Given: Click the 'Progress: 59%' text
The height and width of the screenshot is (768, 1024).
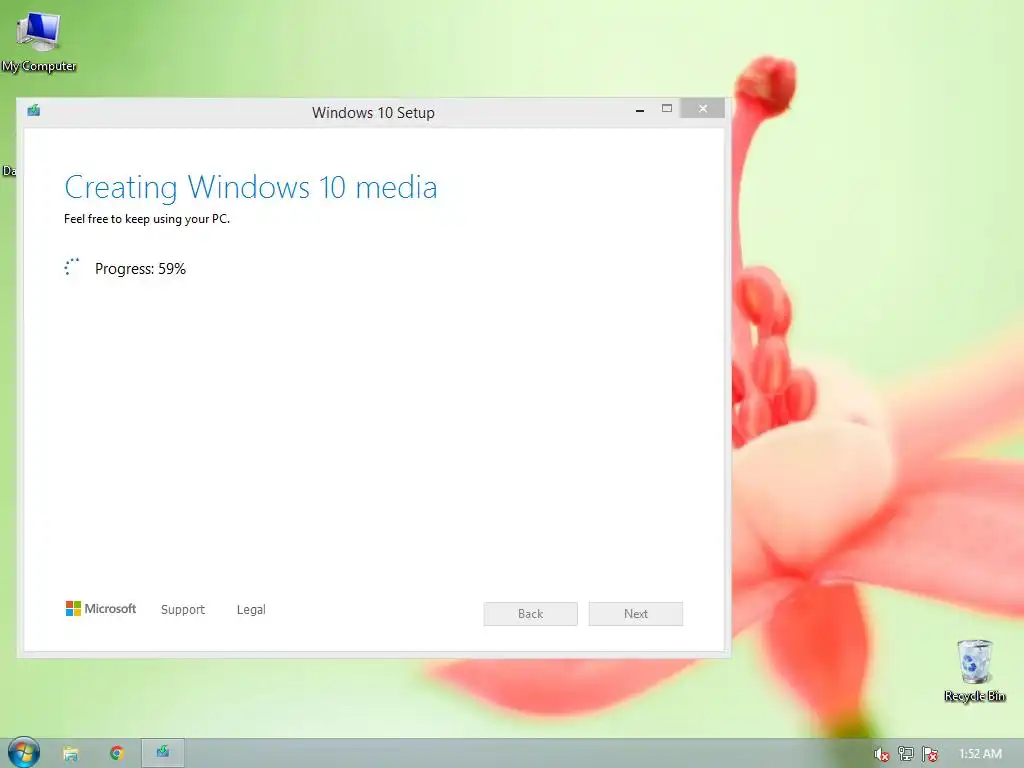Looking at the screenshot, I should pos(140,269).
